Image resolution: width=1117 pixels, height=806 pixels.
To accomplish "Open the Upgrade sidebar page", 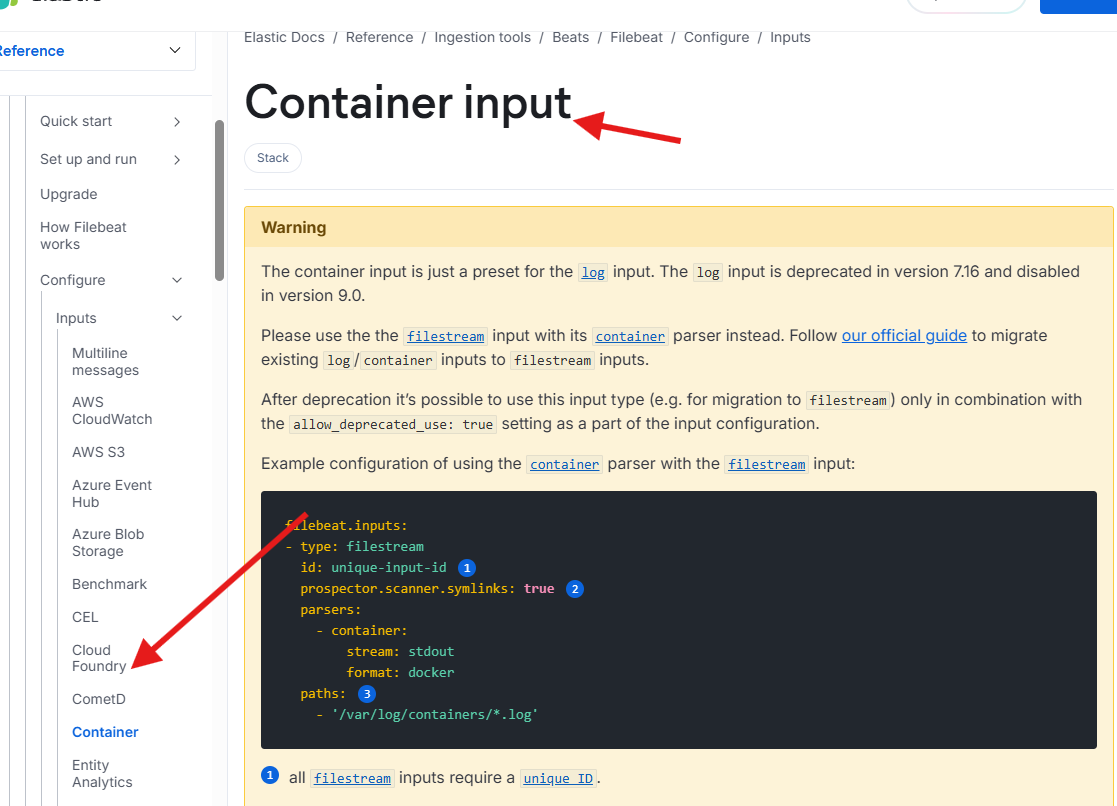I will [x=68, y=194].
